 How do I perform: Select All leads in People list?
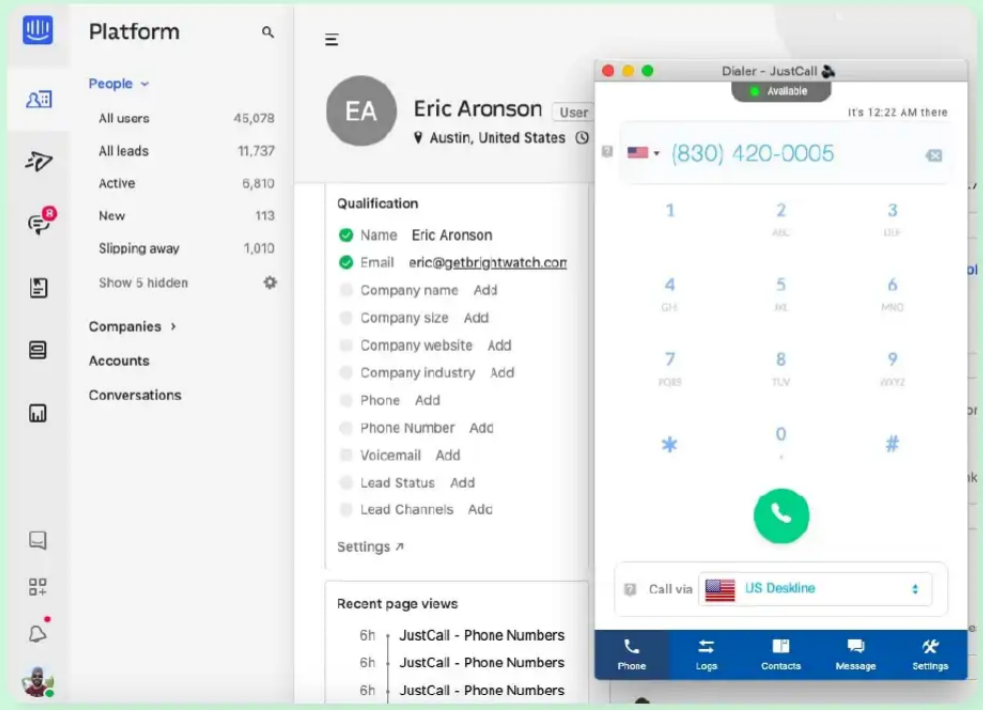[x=186, y=151]
